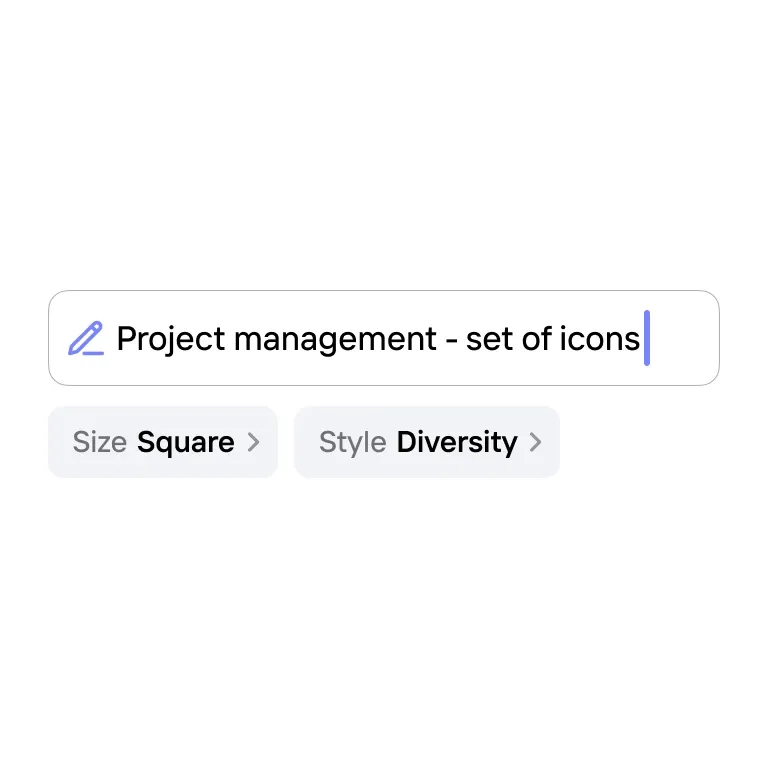This screenshot has height=768, width=768.
Task: Click the pencil edit icon in prompt field
Action: click(86, 338)
